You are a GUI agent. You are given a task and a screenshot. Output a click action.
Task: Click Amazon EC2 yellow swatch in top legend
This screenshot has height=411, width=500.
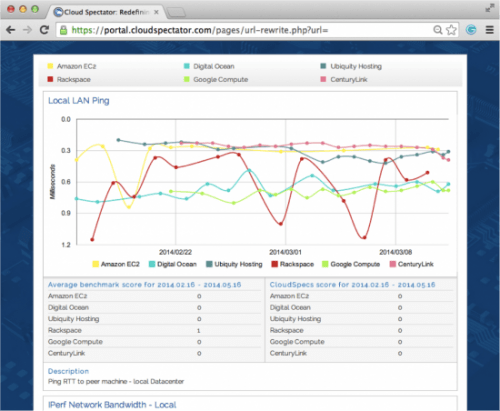click(50, 66)
